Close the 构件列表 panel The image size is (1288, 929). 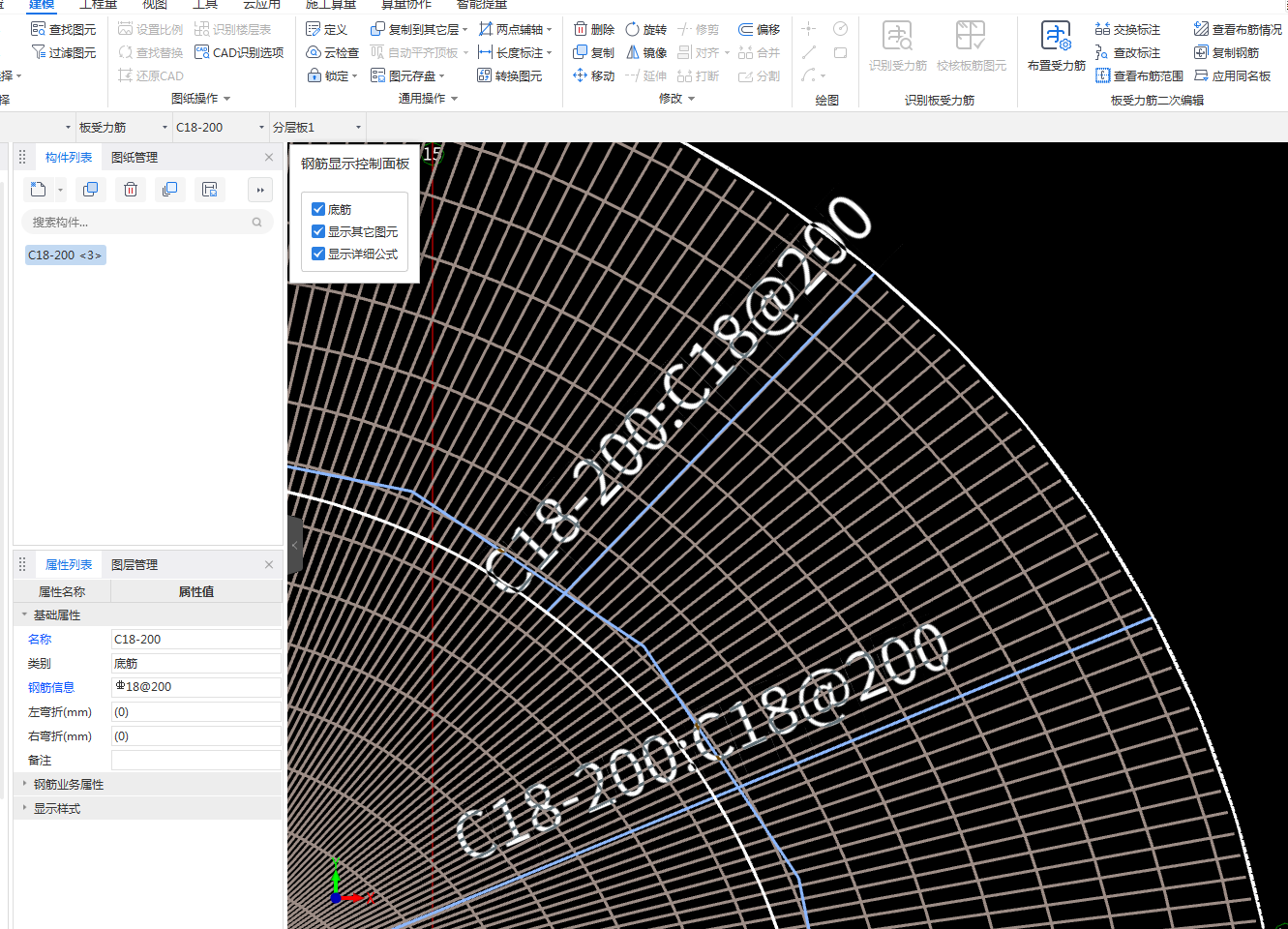(x=269, y=157)
